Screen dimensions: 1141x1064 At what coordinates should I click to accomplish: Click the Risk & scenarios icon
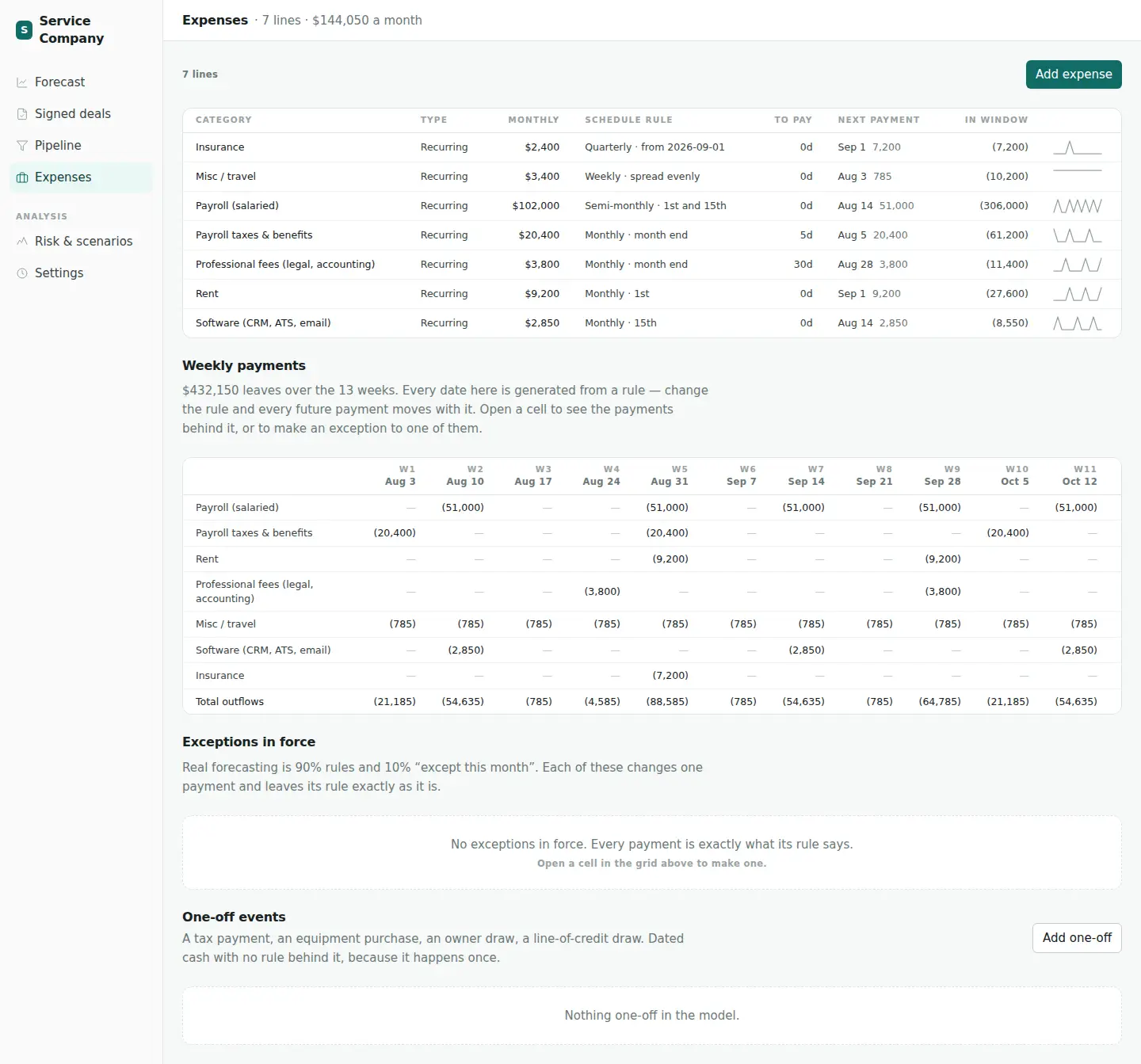[x=22, y=242]
